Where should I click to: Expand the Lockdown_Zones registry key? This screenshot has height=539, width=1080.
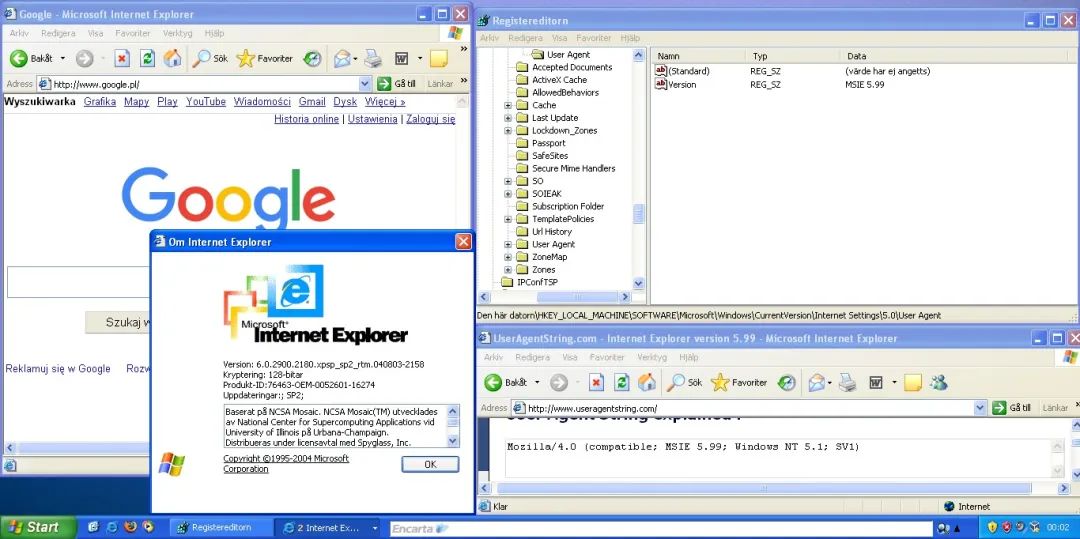pos(508,131)
